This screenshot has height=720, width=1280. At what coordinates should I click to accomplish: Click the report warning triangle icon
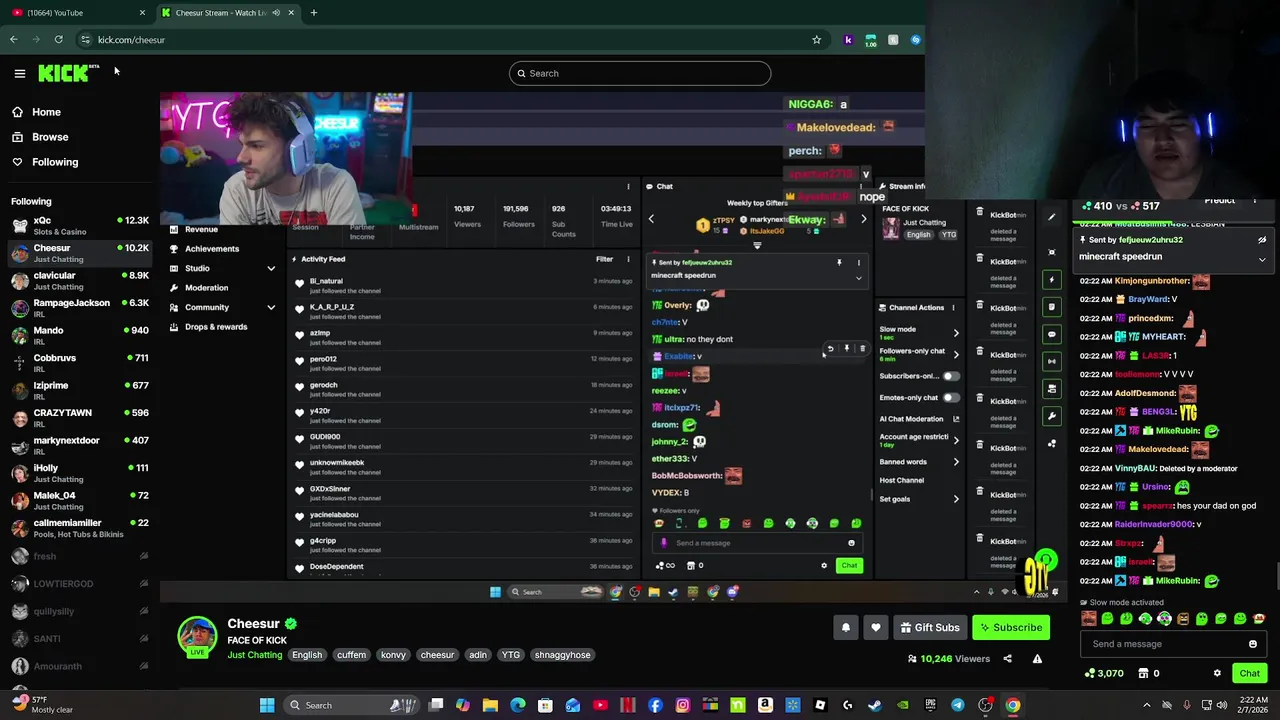point(1037,659)
